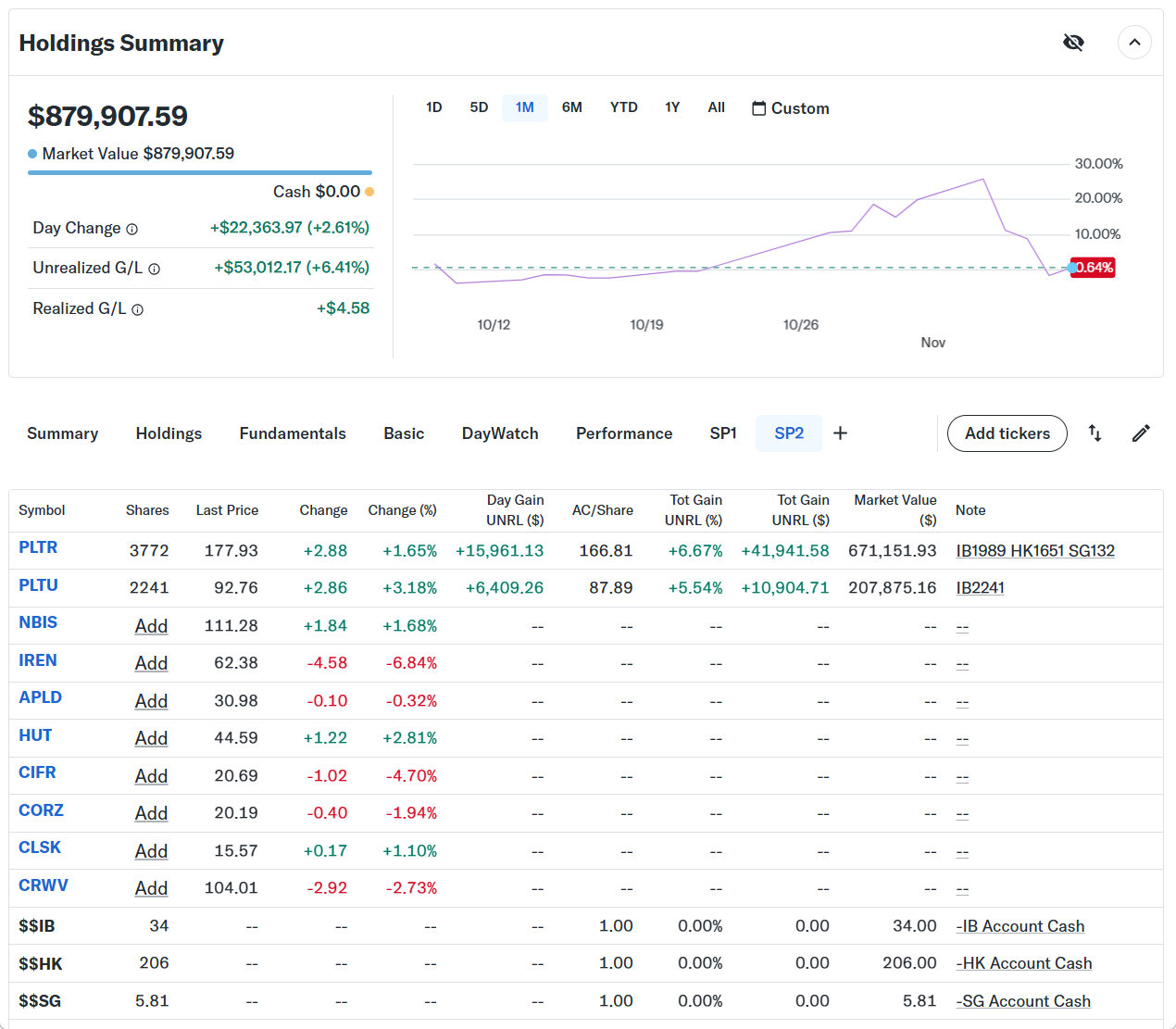Add a new view with the plus icon
The image size is (1176, 1029).
tap(840, 433)
